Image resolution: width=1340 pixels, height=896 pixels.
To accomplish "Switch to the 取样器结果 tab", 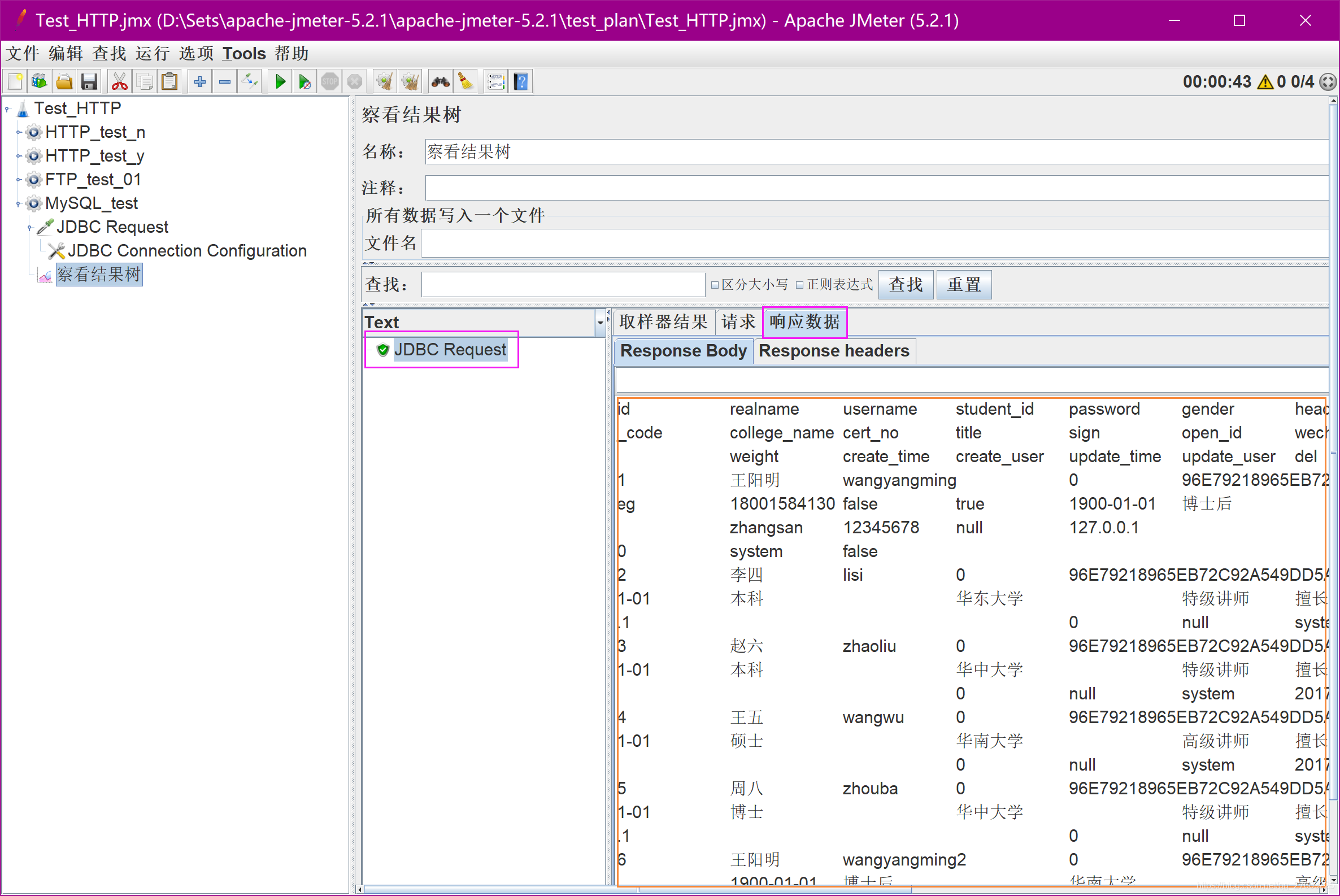I will [x=663, y=321].
